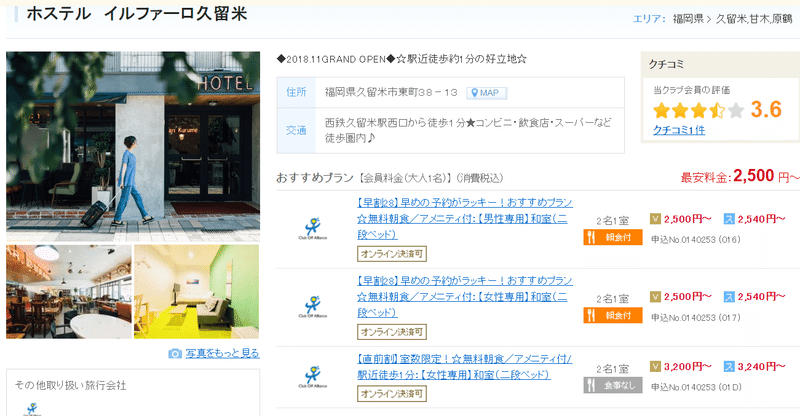Click 3,240円 price in 直前割 plan

point(761,366)
